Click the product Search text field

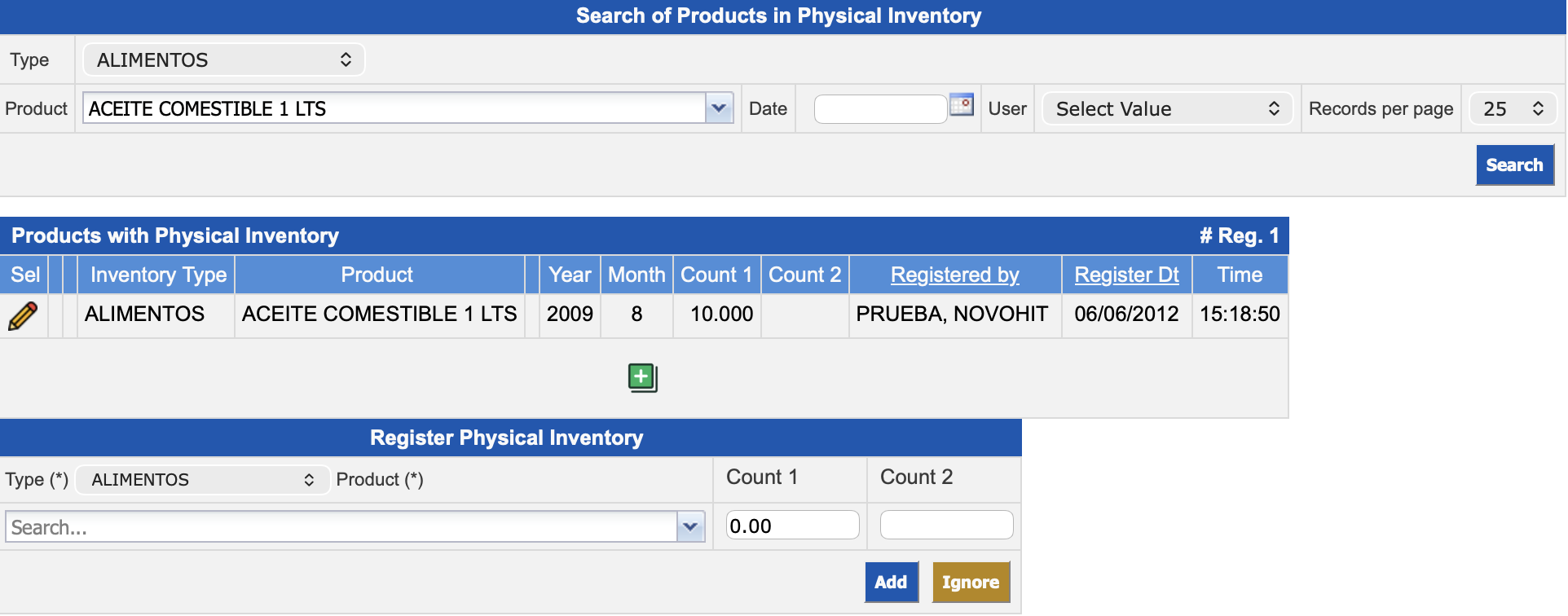[341, 527]
